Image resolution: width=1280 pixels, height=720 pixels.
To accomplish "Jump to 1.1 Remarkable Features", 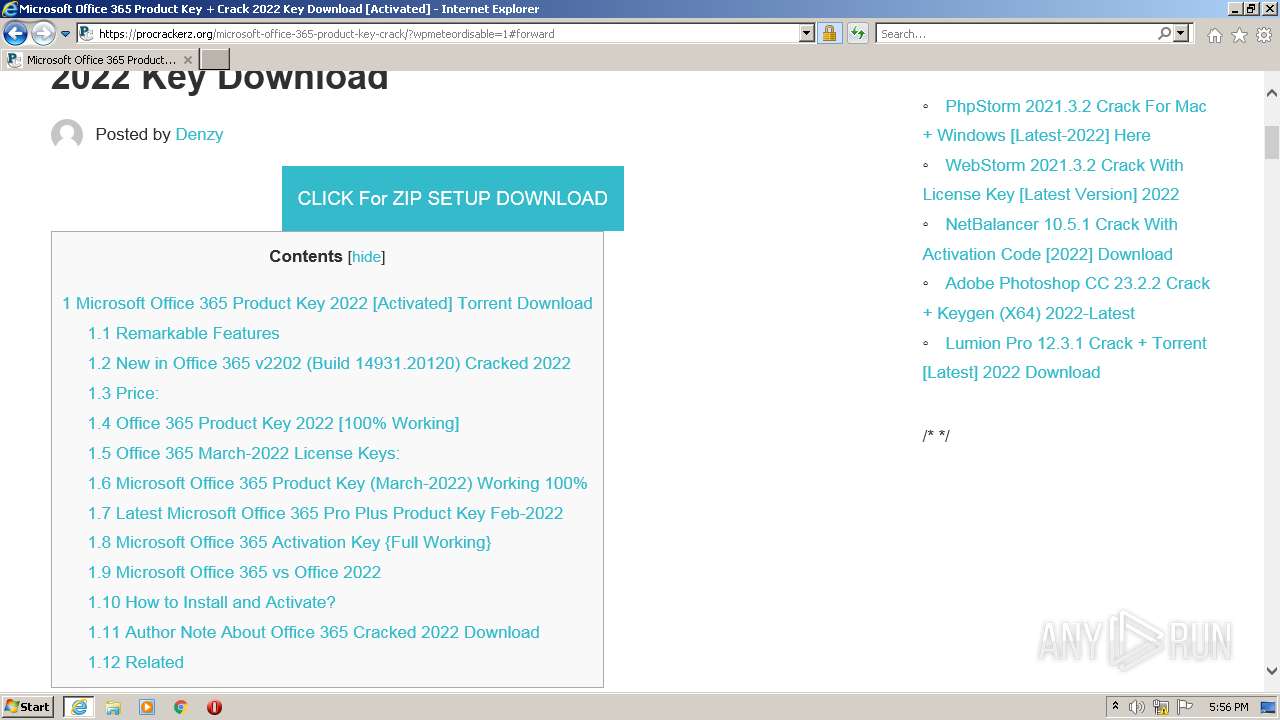I will coord(183,333).
